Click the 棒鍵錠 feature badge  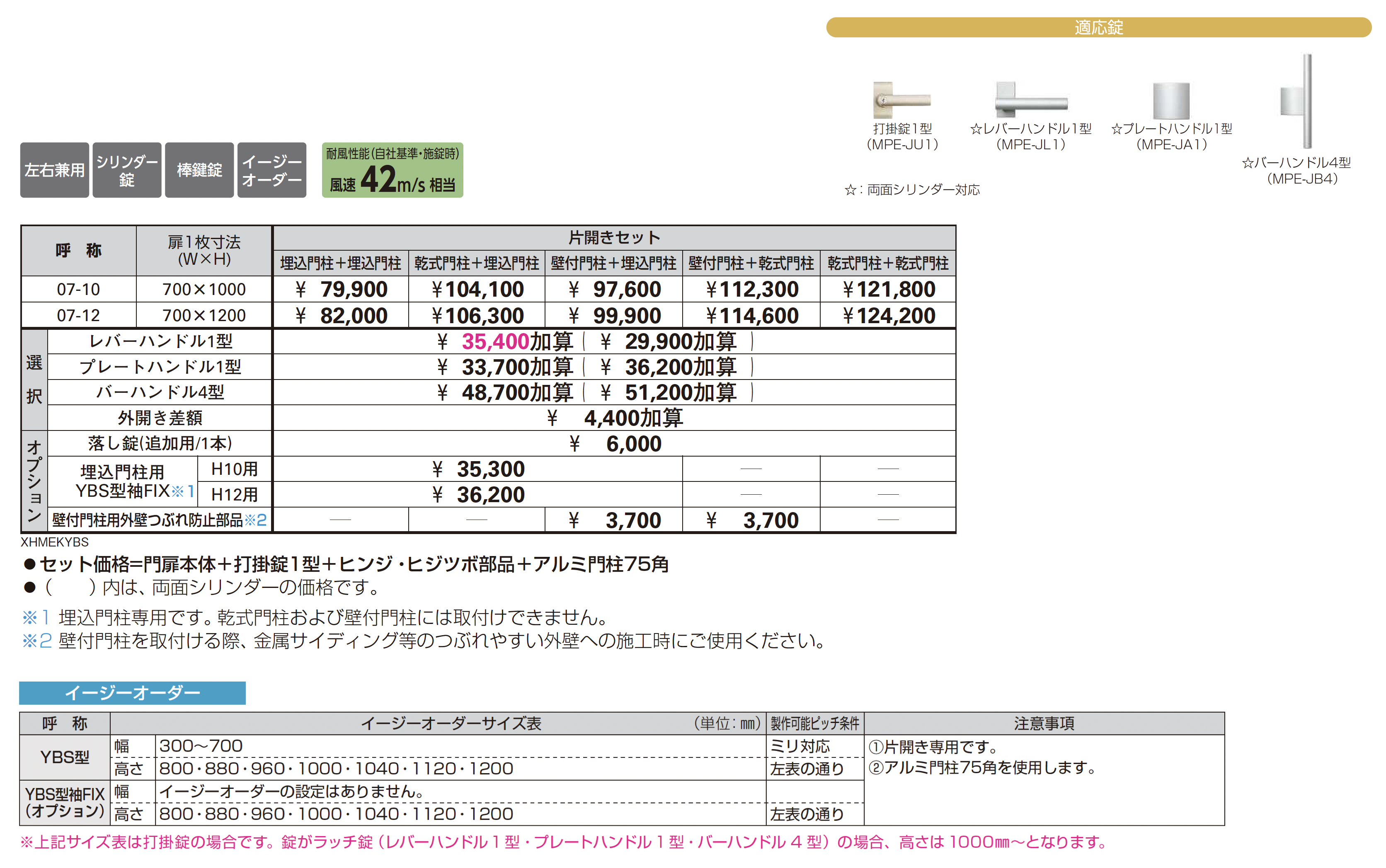tap(199, 170)
